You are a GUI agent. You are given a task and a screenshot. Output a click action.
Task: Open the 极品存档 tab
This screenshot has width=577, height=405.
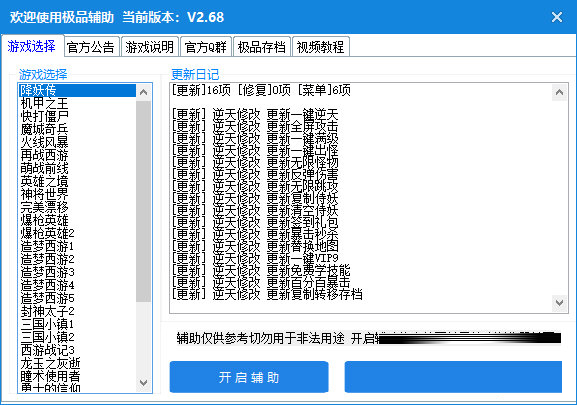click(x=262, y=47)
